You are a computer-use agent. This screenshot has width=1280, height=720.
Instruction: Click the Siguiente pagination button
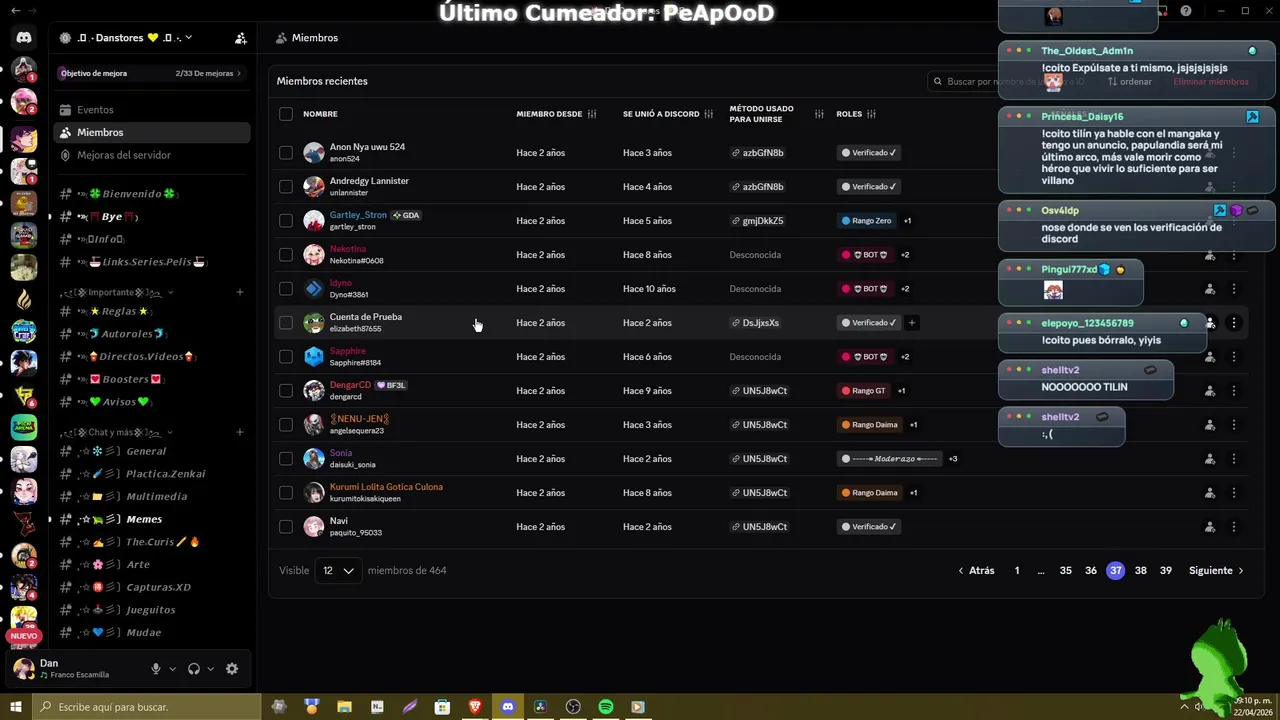coord(1216,571)
